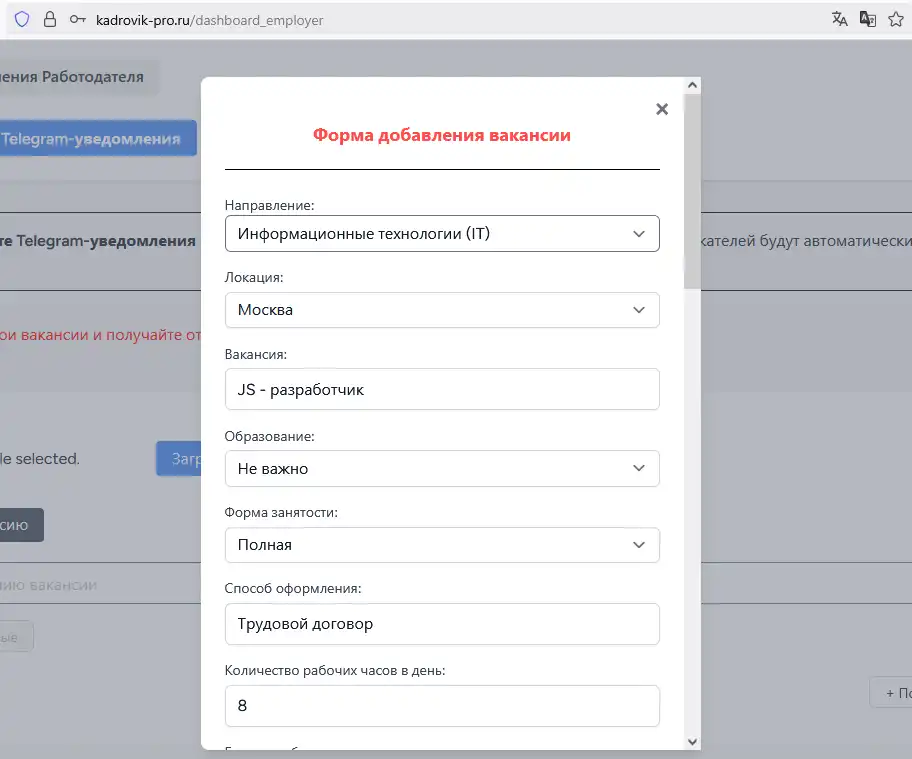Click the Форма добавления вакансии heading
The height and width of the screenshot is (759, 912).
coord(441,135)
